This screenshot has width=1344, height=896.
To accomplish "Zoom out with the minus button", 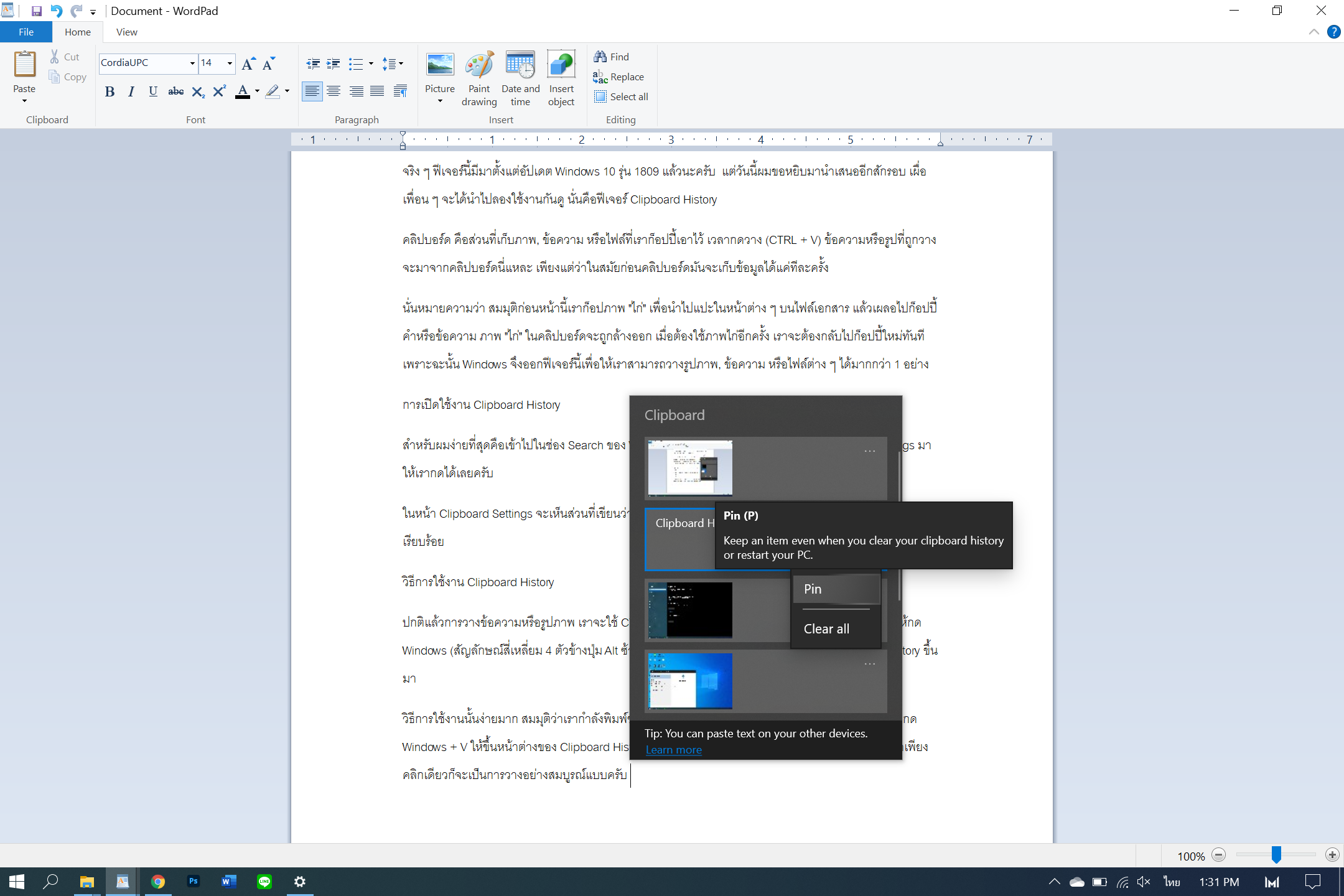I will [1219, 855].
